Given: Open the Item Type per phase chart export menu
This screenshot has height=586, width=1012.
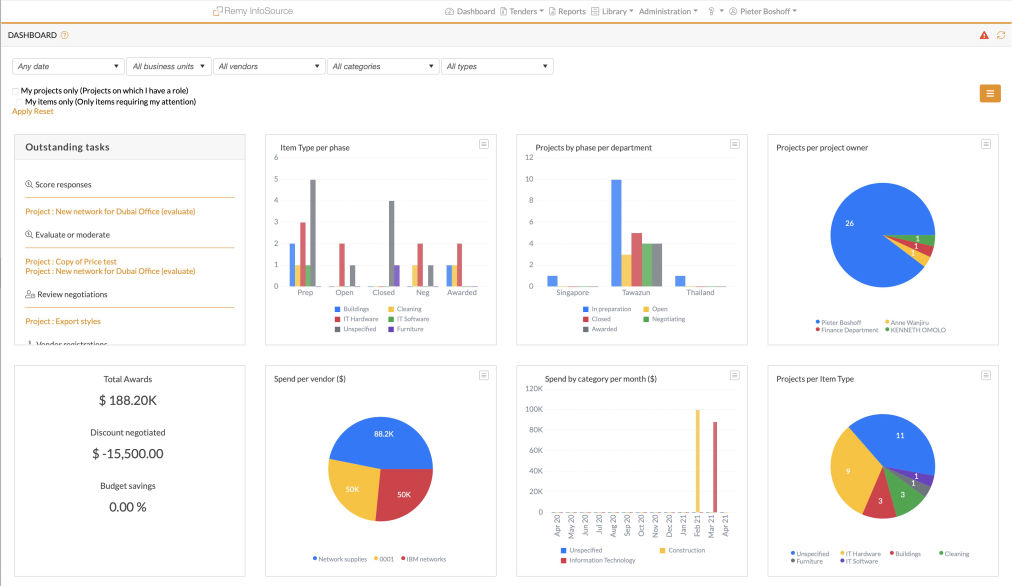Looking at the screenshot, I should 484,143.
